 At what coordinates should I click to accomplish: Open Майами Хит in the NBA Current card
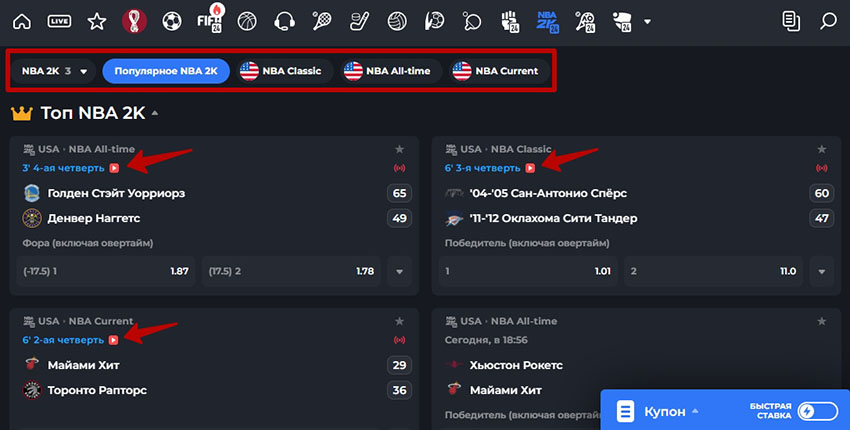[x=83, y=365]
